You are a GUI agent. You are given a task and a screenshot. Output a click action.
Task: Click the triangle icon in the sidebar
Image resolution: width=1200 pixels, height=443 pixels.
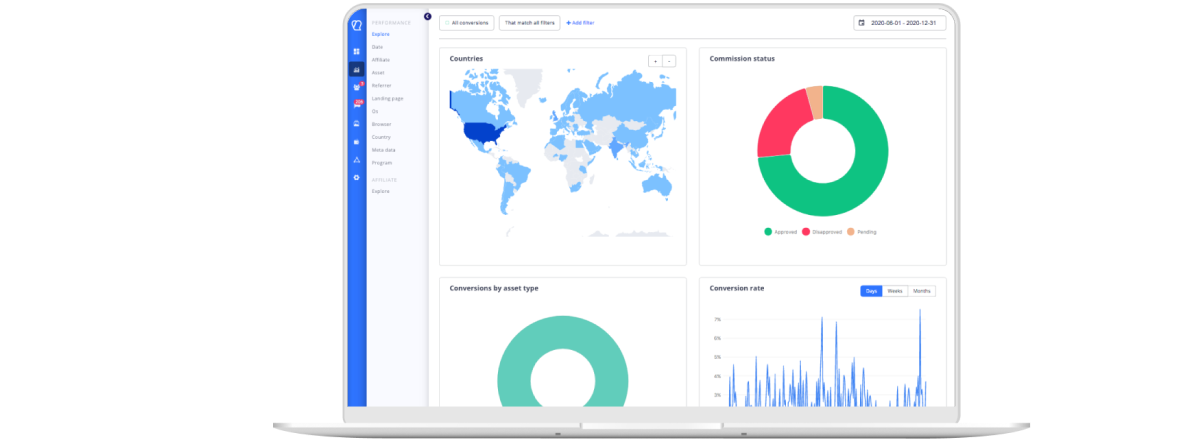356,159
